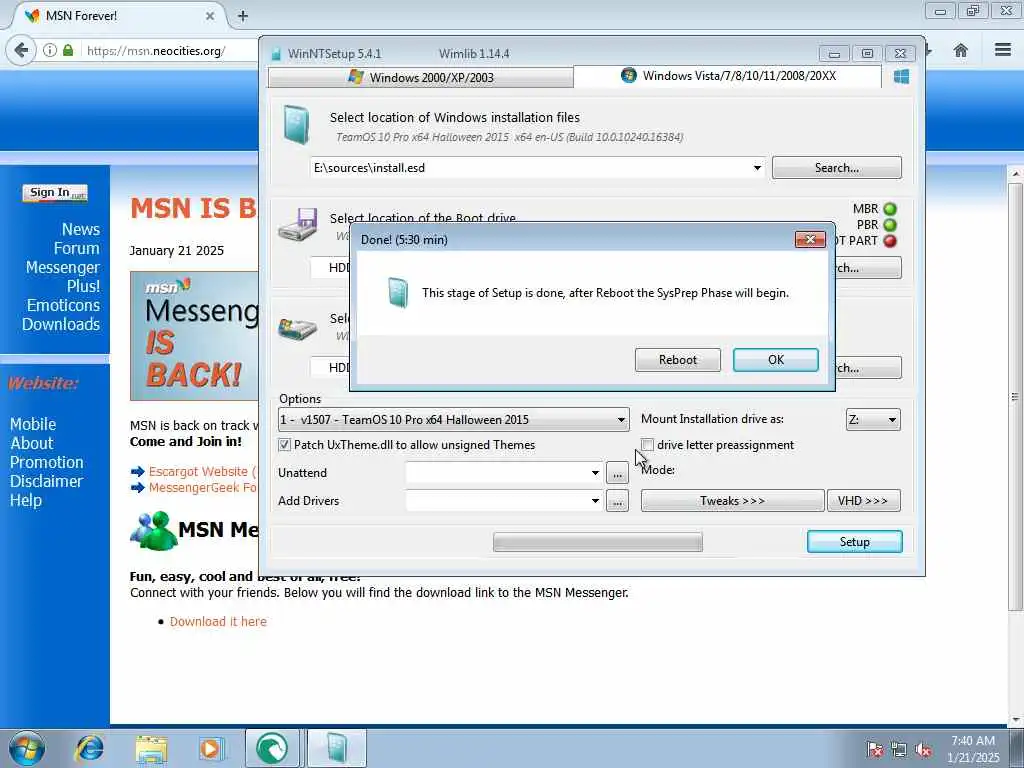The image size is (1024, 768).
Task: Open the Disclaimer sidebar link
Action: pos(46,481)
